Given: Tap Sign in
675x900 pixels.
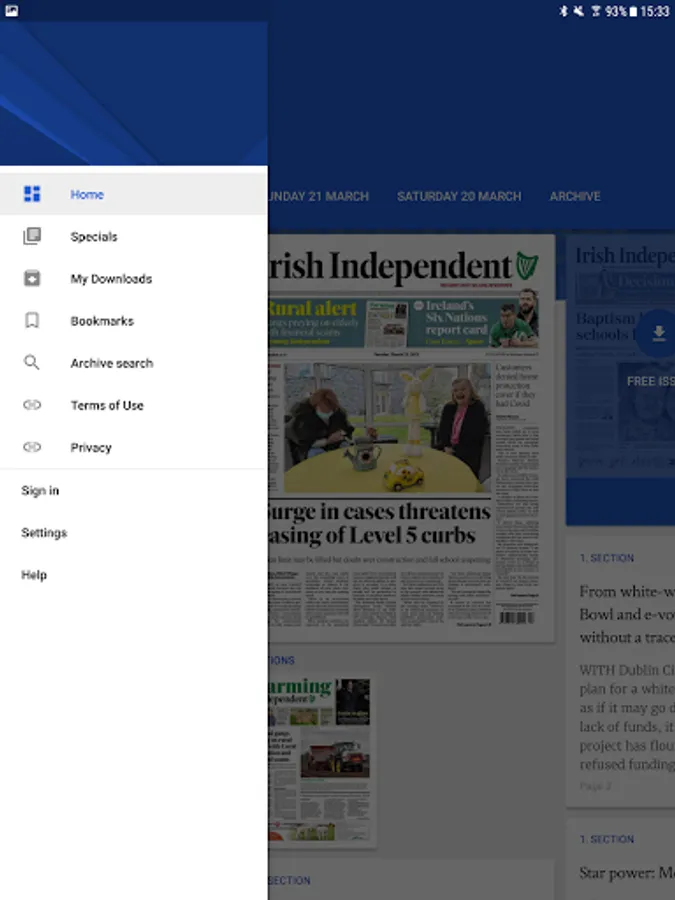Looking at the screenshot, I should pos(134,490).
